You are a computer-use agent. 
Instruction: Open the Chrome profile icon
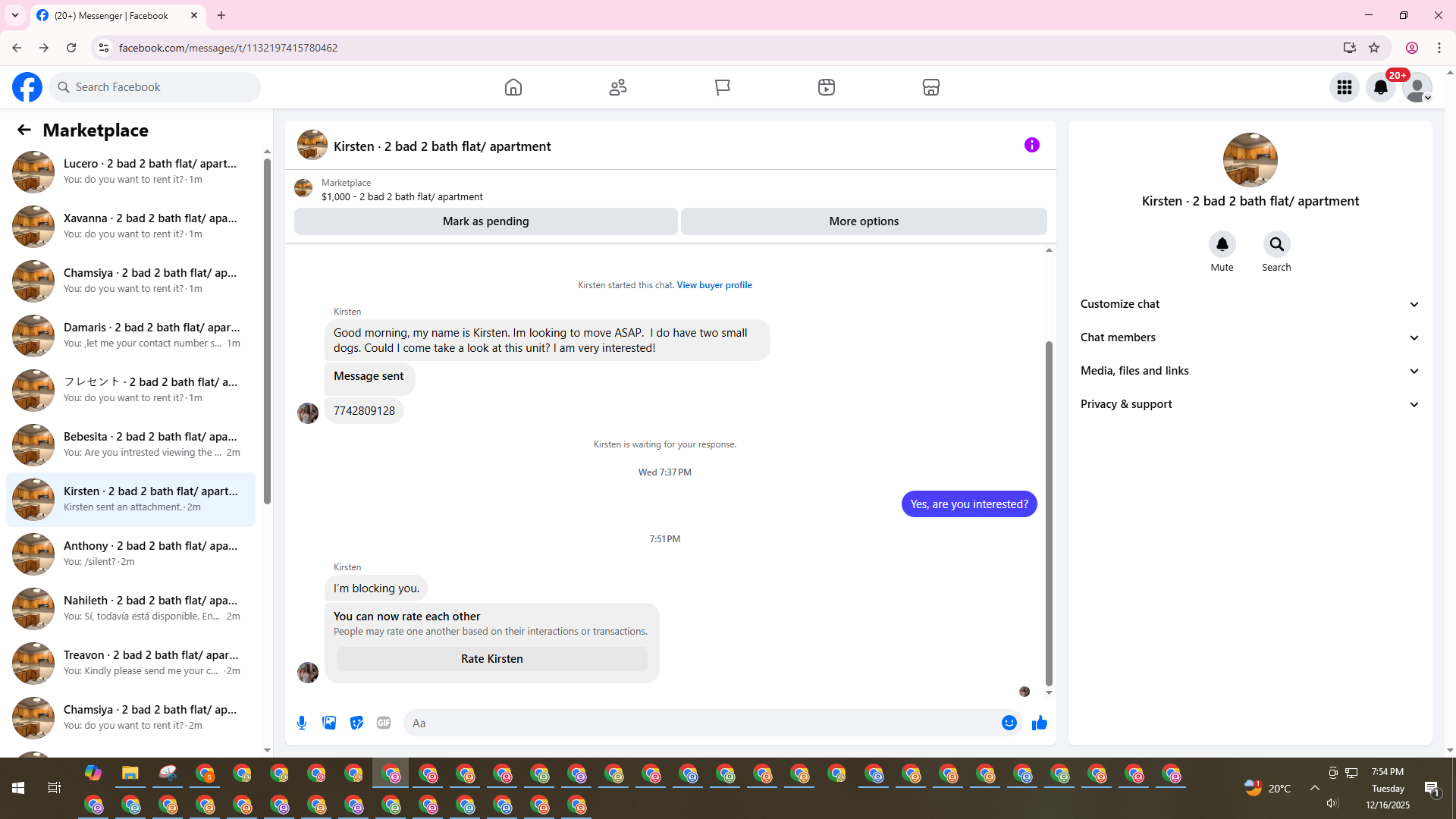click(x=1412, y=48)
